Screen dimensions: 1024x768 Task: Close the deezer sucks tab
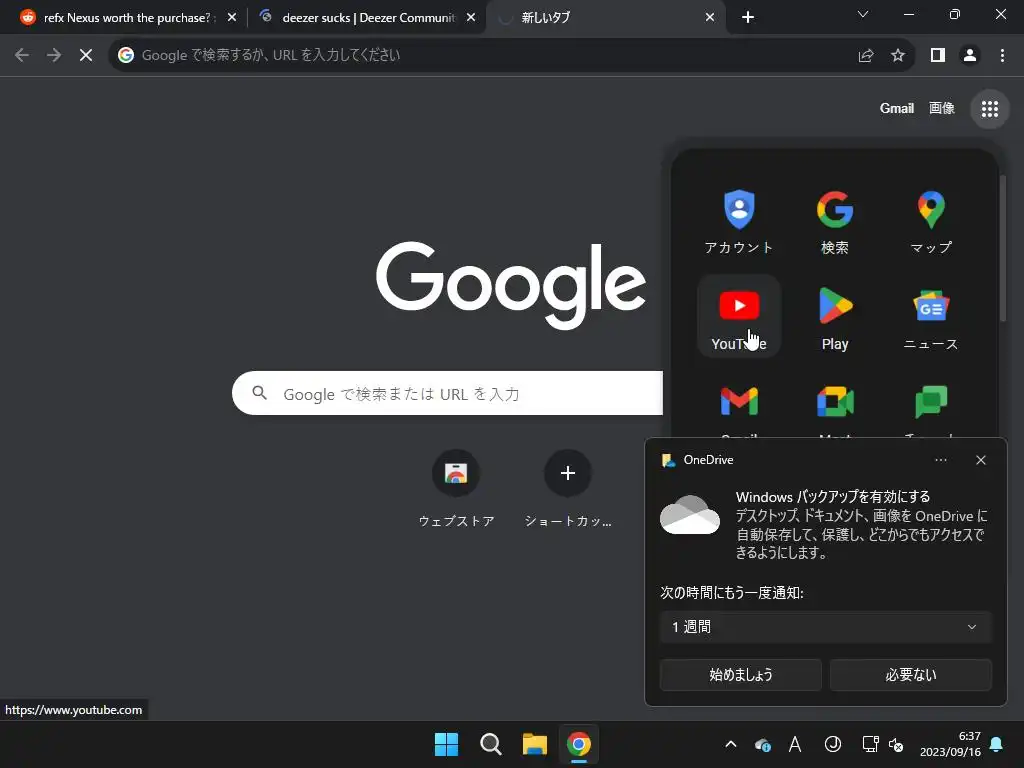click(x=471, y=18)
